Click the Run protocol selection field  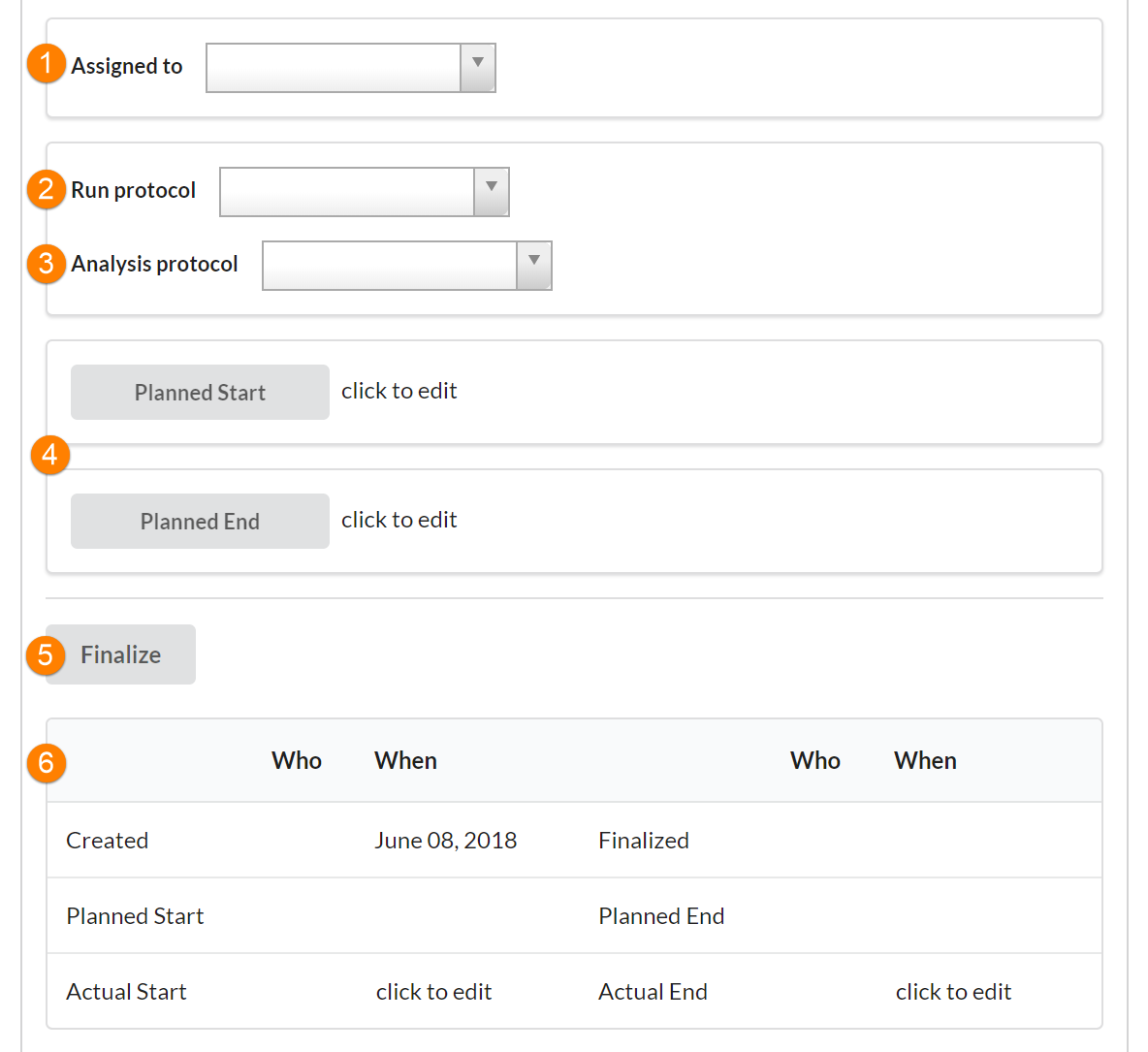346,192
